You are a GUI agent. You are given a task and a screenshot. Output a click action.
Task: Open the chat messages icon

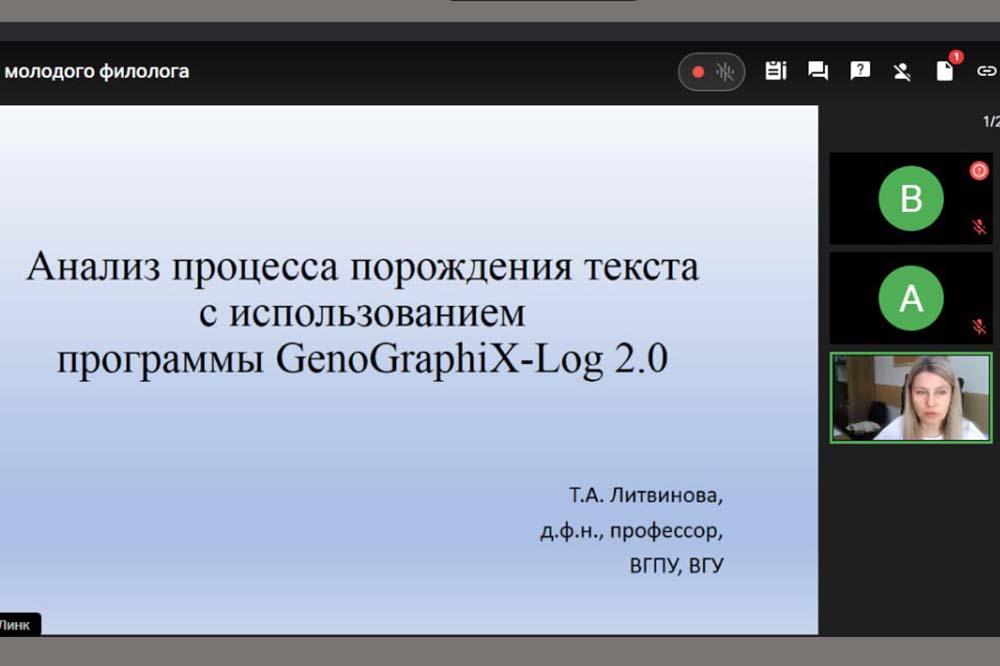click(x=818, y=71)
